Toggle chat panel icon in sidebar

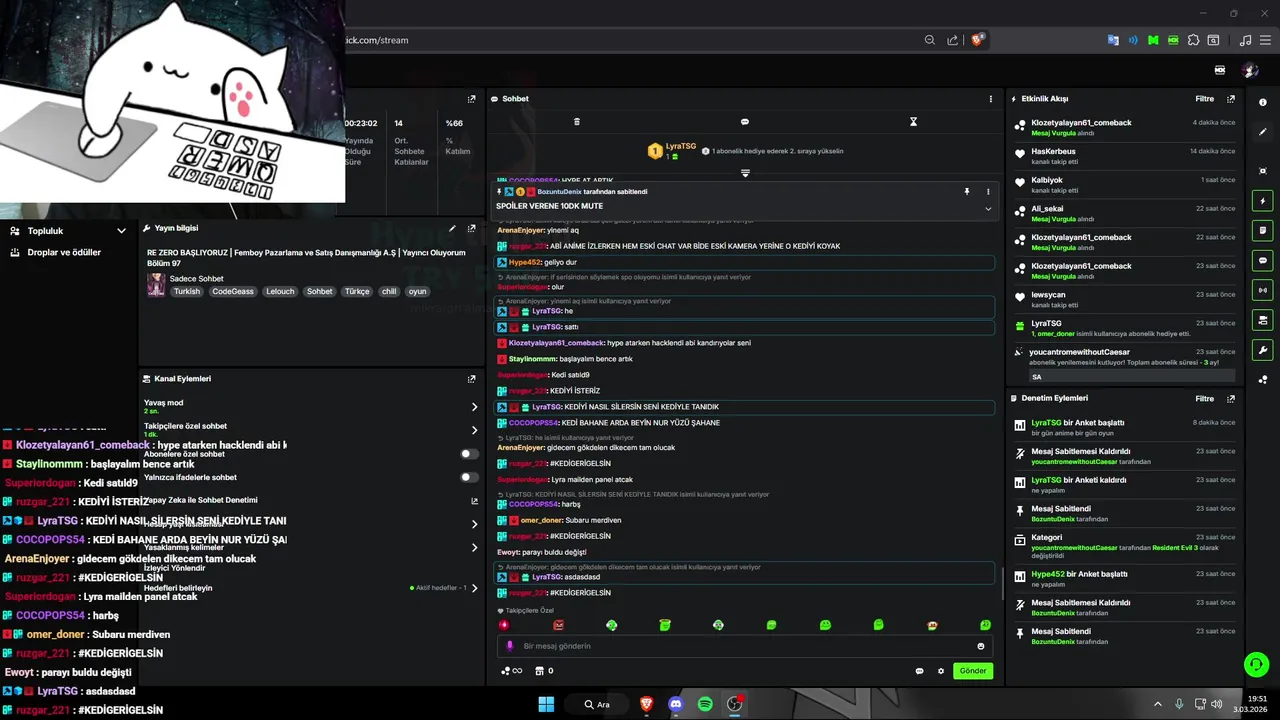coord(1263,260)
